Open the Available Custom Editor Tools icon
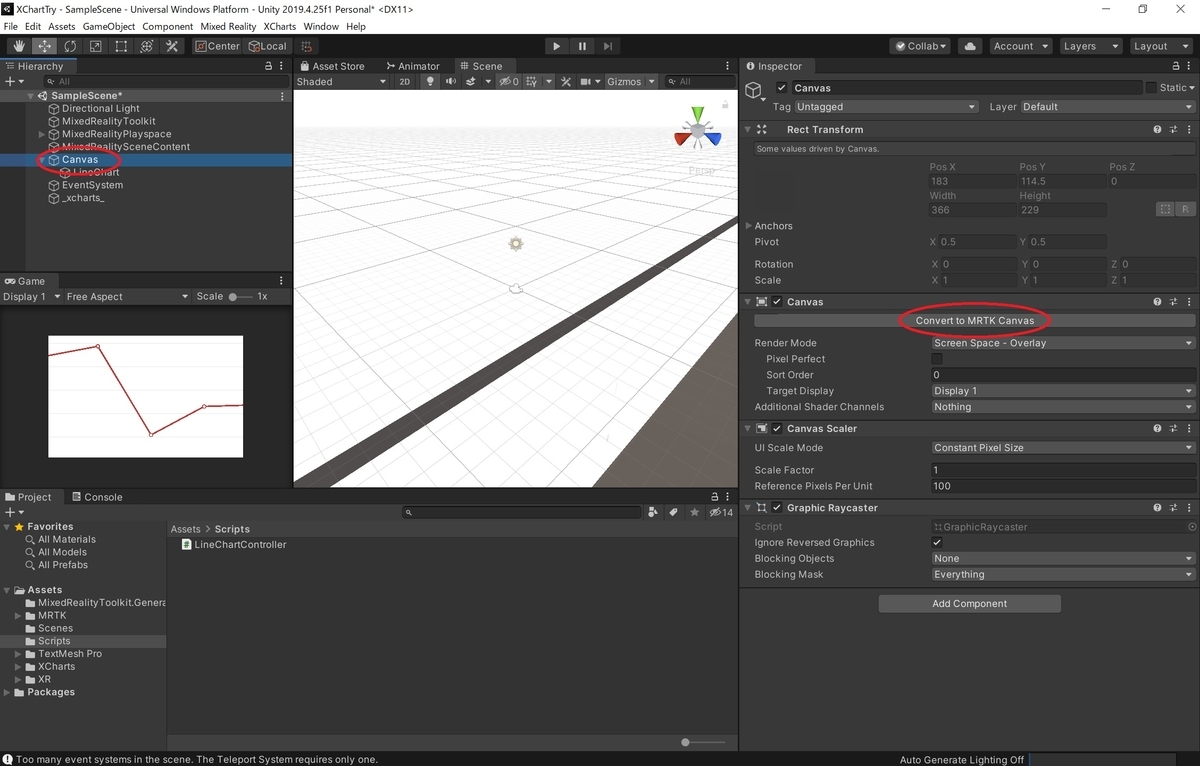The width and height of the screenshot is (1200, 766). (172, 46)
